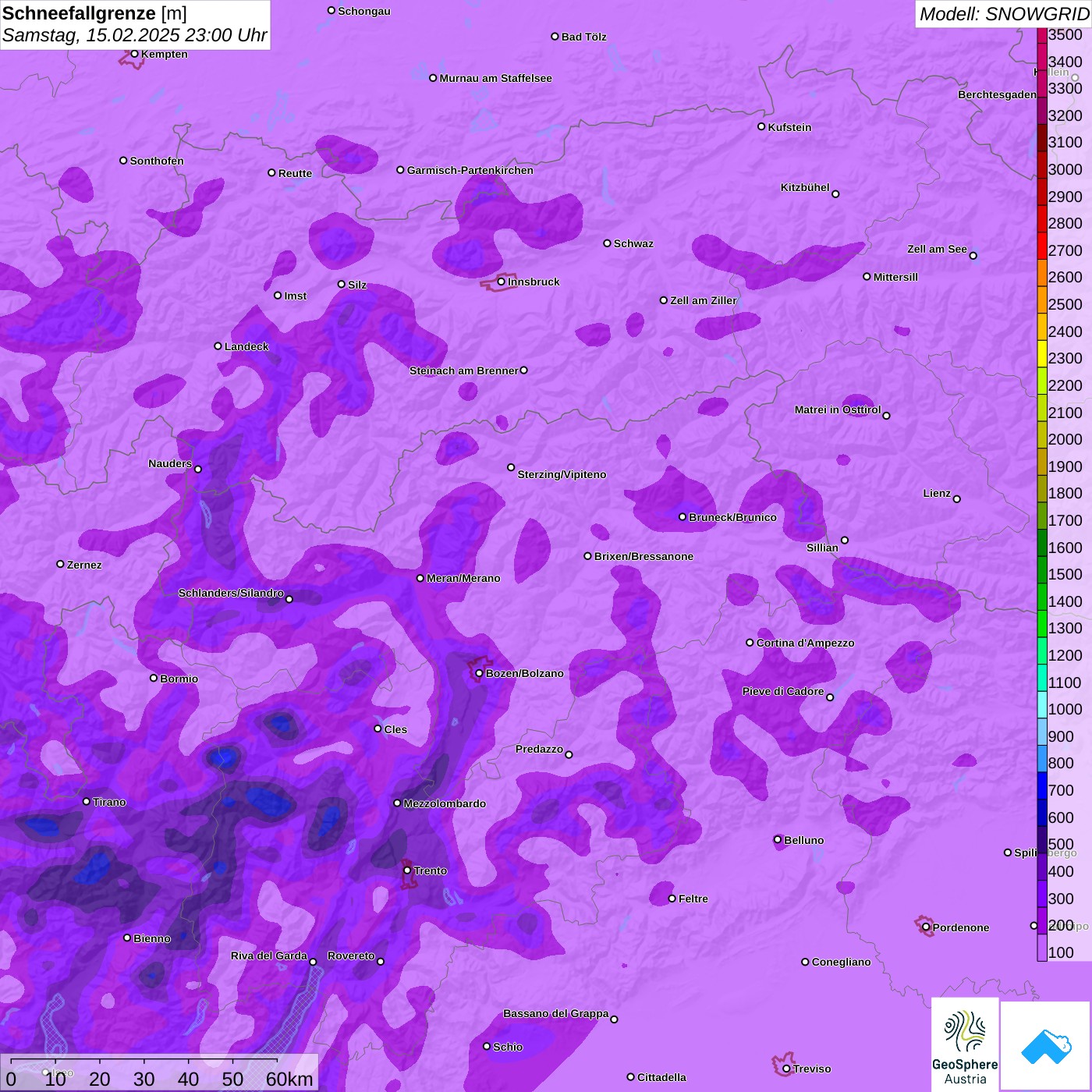Click the Sonthofen location dot
This screenshot has width=1092, height=1092.
coord(123,161)
